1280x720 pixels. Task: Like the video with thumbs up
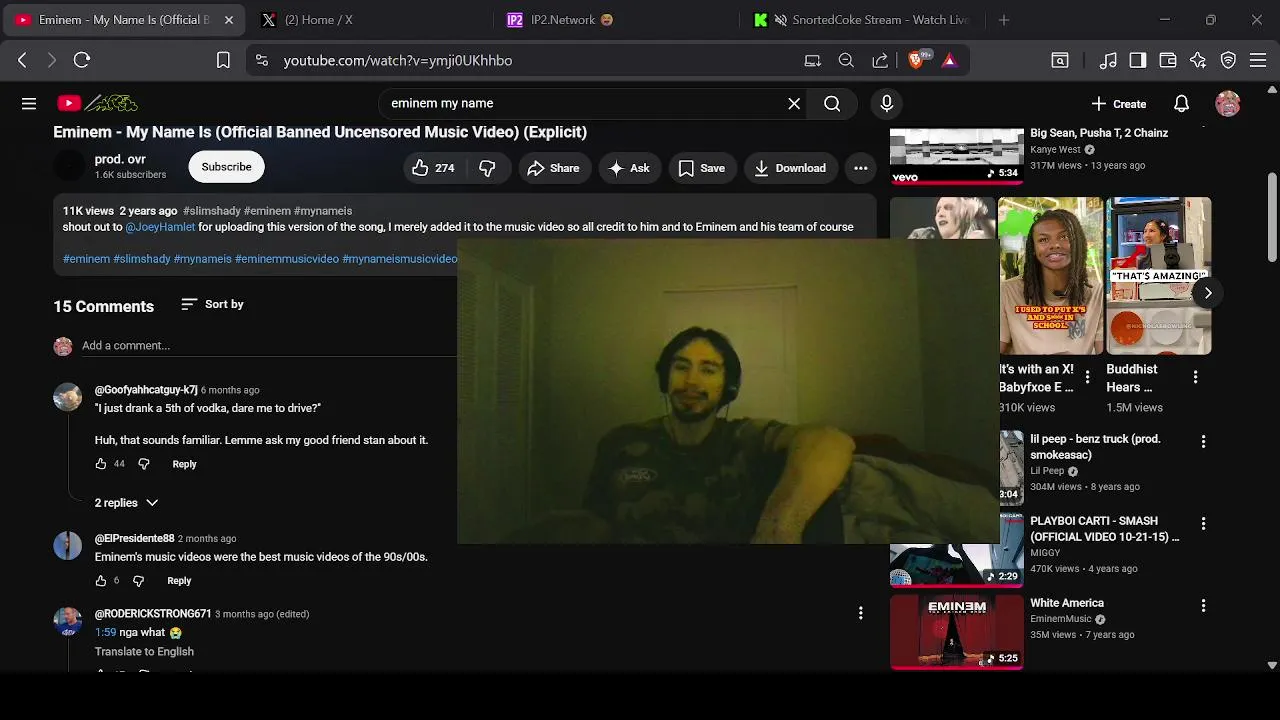click(433, 168)
